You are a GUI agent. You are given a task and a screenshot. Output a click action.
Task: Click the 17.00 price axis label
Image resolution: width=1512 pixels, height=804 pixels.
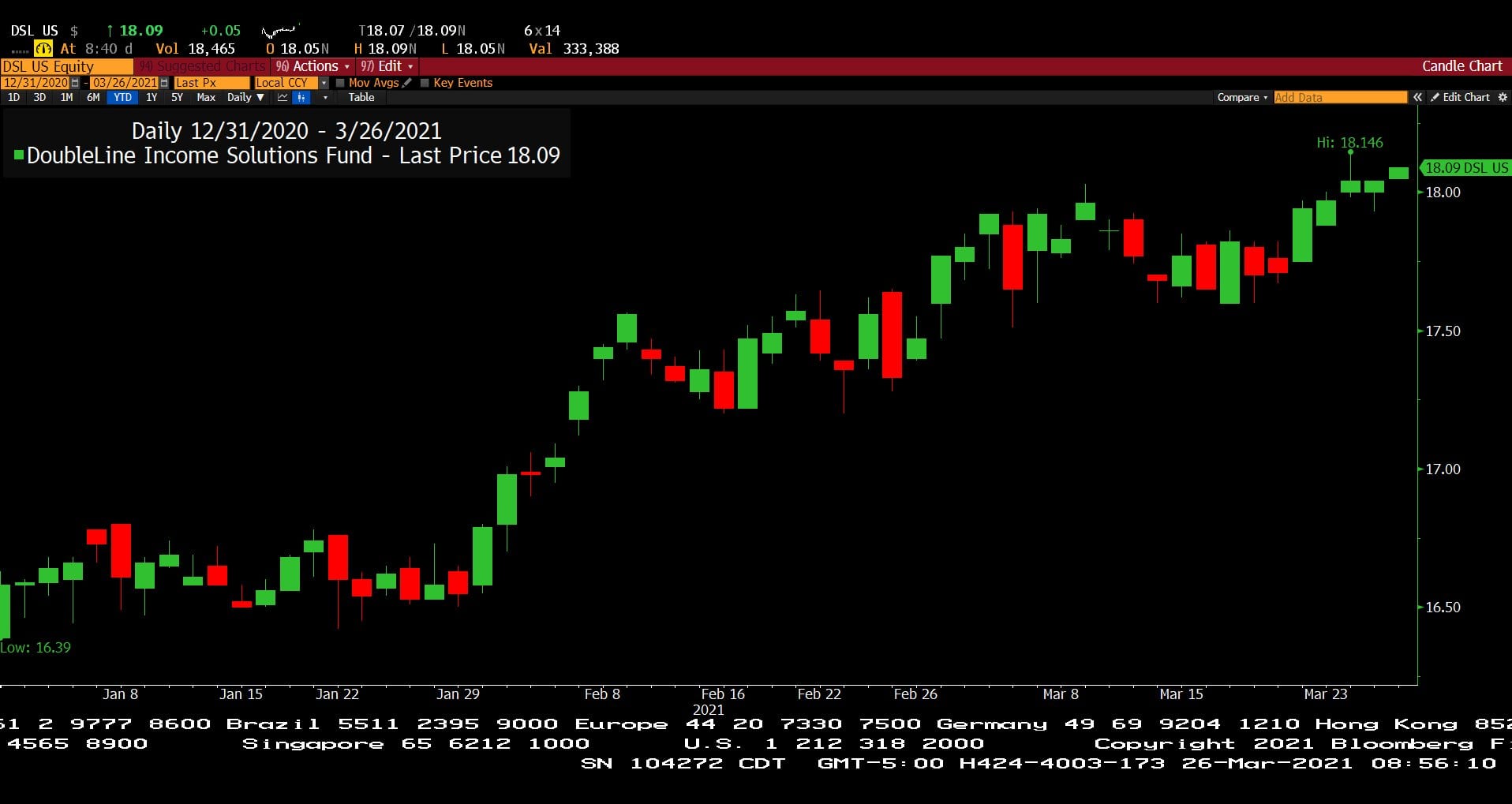click(x=1443, y=469)
